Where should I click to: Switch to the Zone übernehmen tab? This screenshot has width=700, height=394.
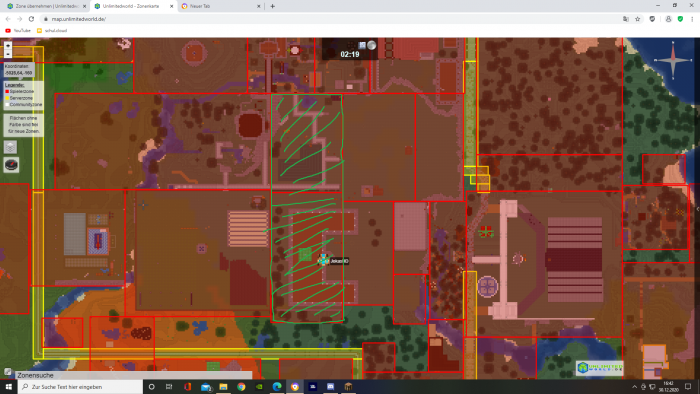[46, 6]
